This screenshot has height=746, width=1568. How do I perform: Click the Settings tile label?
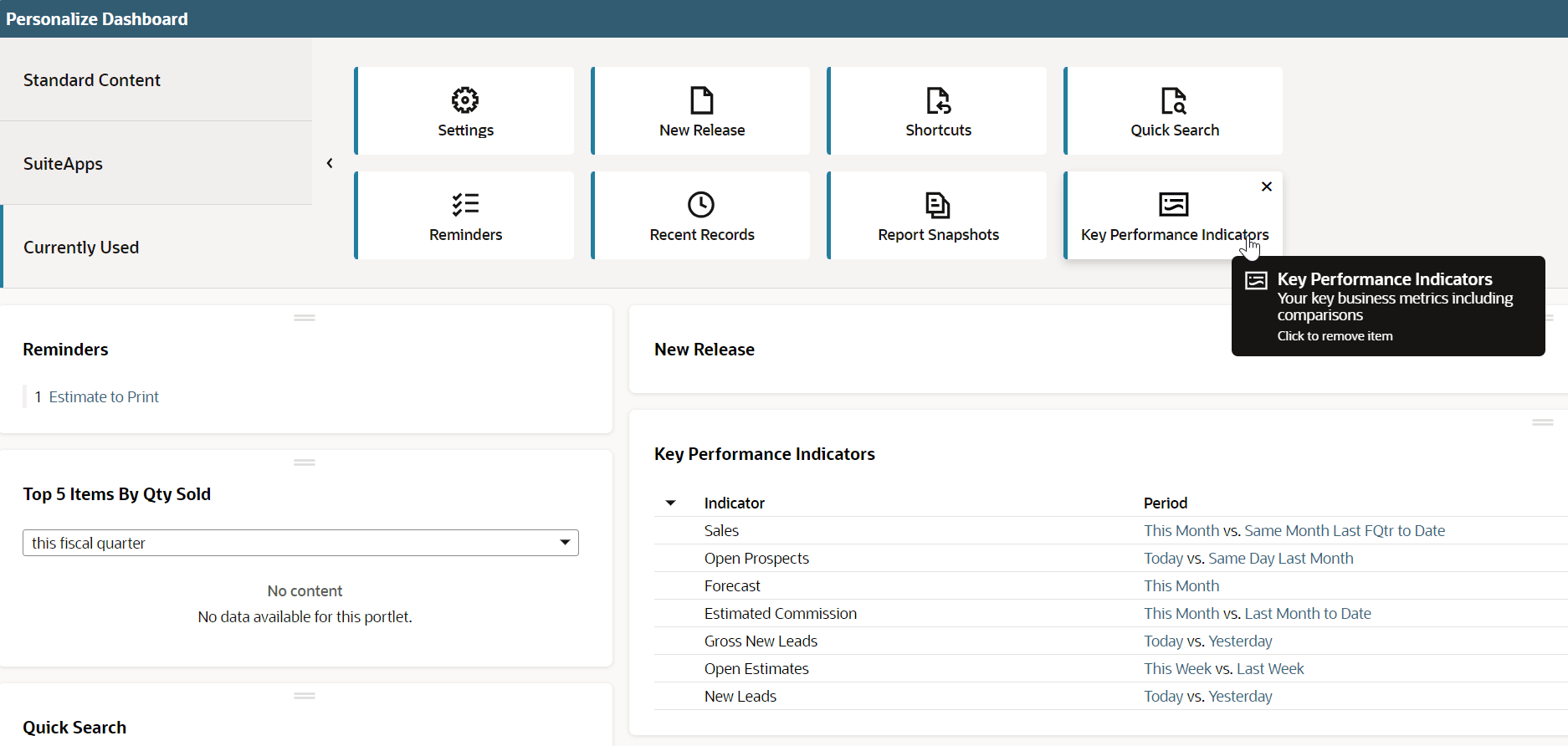tap(465, 130)
